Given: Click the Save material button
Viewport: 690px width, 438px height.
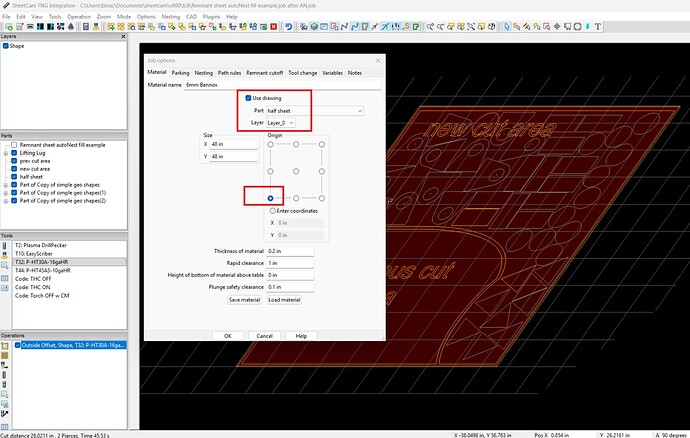Looking at the screenshot, I should coord(244,300).
